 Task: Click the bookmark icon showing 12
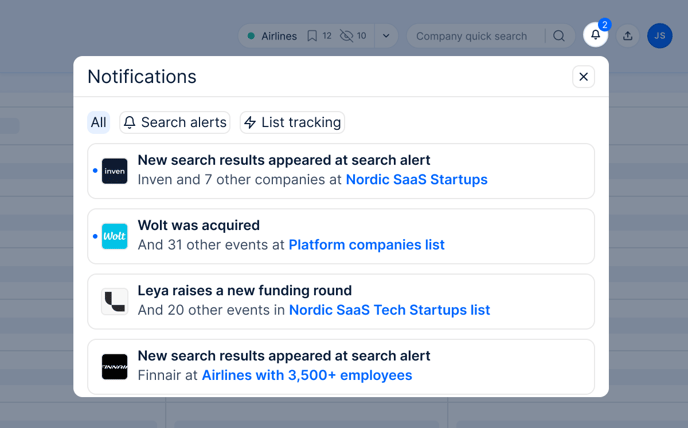tap(312, 36)
